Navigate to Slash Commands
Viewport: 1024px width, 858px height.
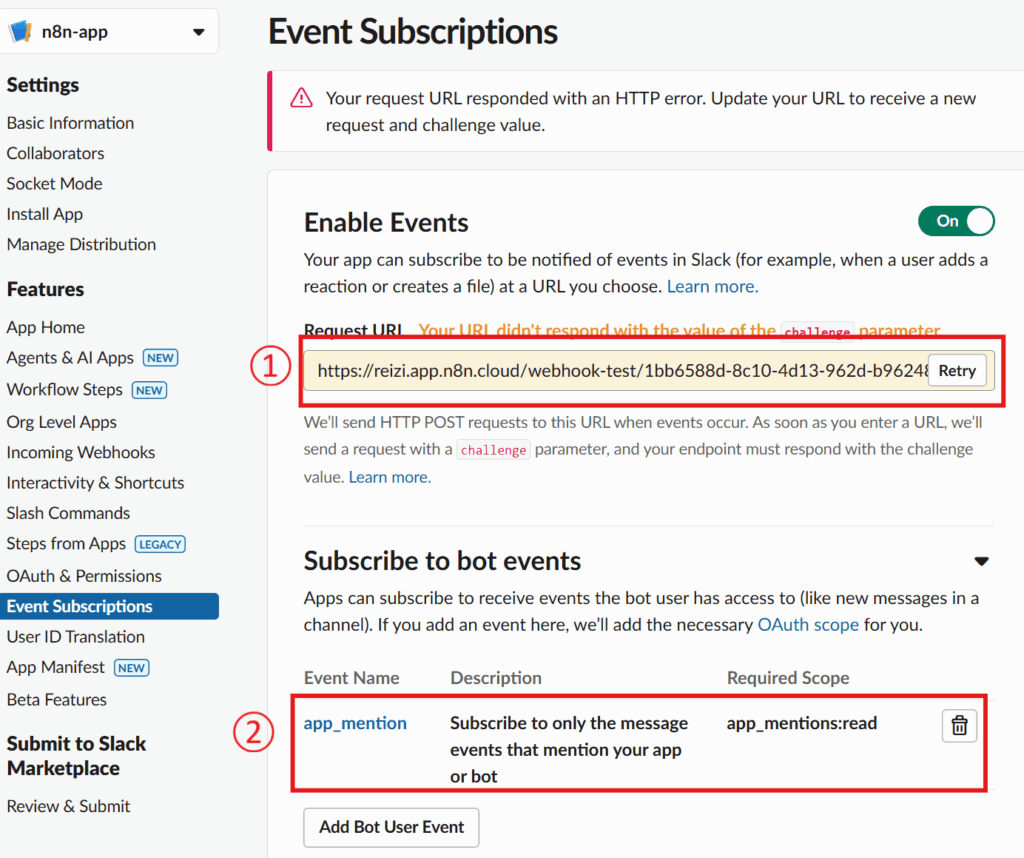[68, 513]
